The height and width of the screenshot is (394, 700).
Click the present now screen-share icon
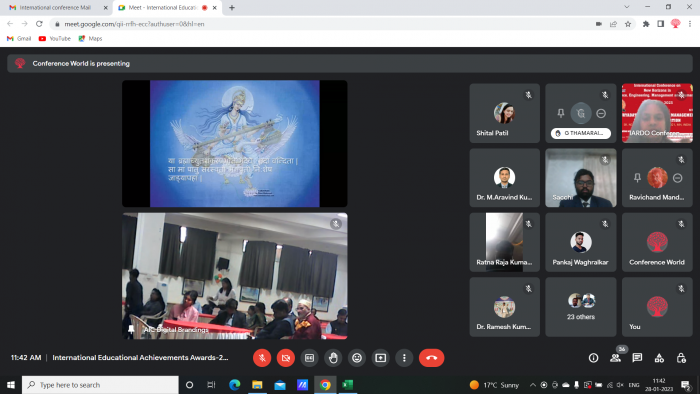click(x=380, y=358)
